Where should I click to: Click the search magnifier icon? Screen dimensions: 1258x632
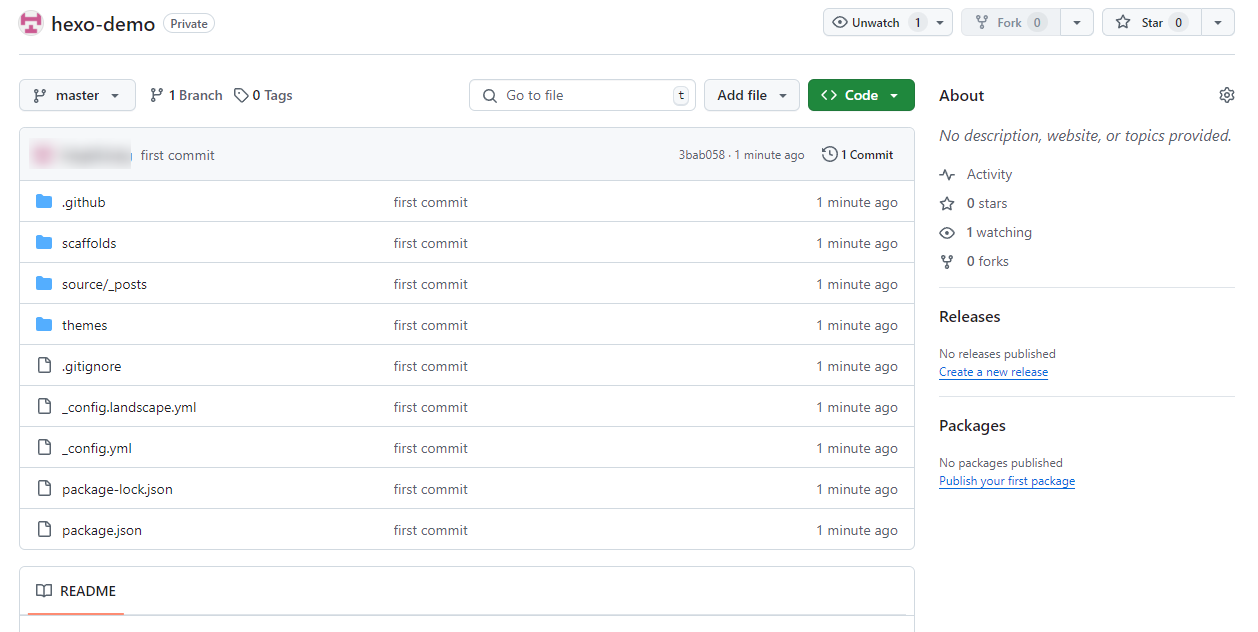point(490,95)
